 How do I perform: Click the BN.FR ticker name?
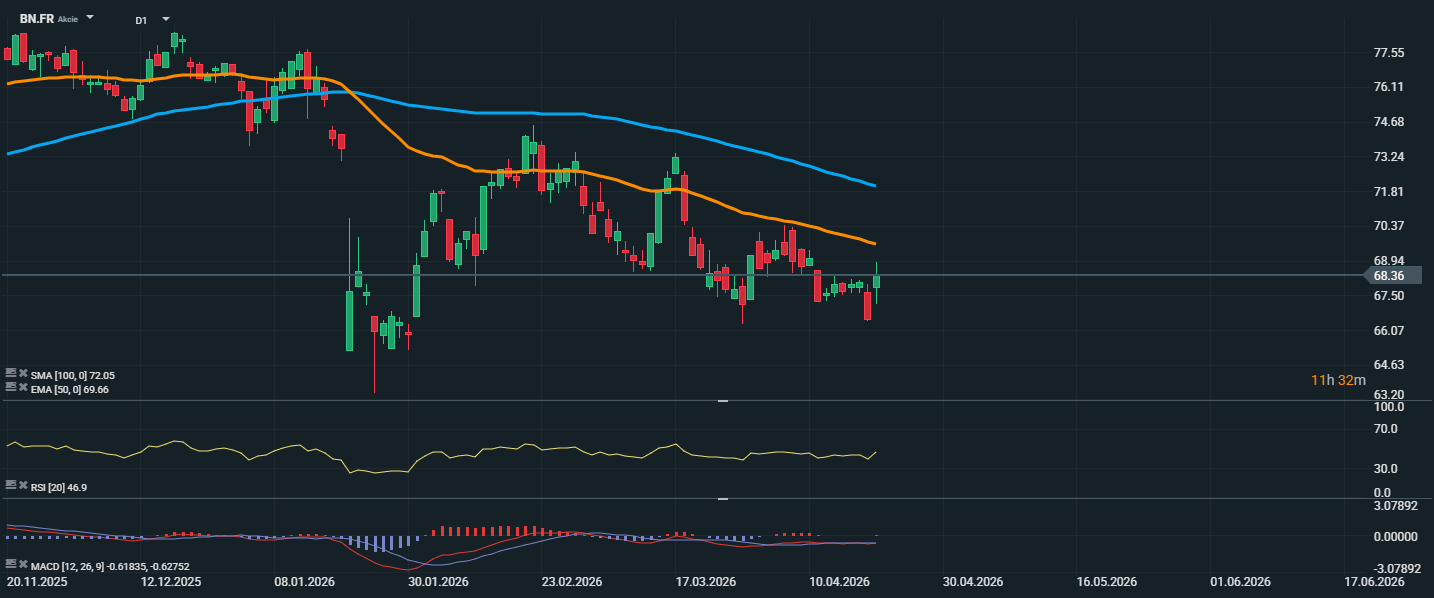(x=36, y=19)
